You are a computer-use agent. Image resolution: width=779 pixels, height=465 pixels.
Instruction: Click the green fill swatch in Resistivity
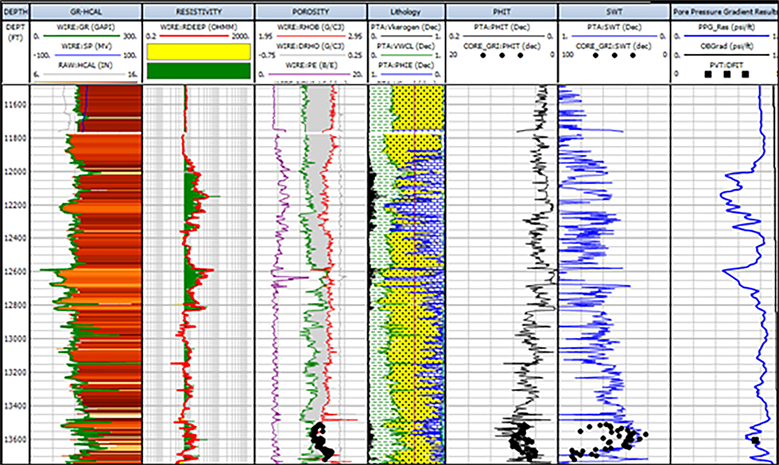click(197, 70)
